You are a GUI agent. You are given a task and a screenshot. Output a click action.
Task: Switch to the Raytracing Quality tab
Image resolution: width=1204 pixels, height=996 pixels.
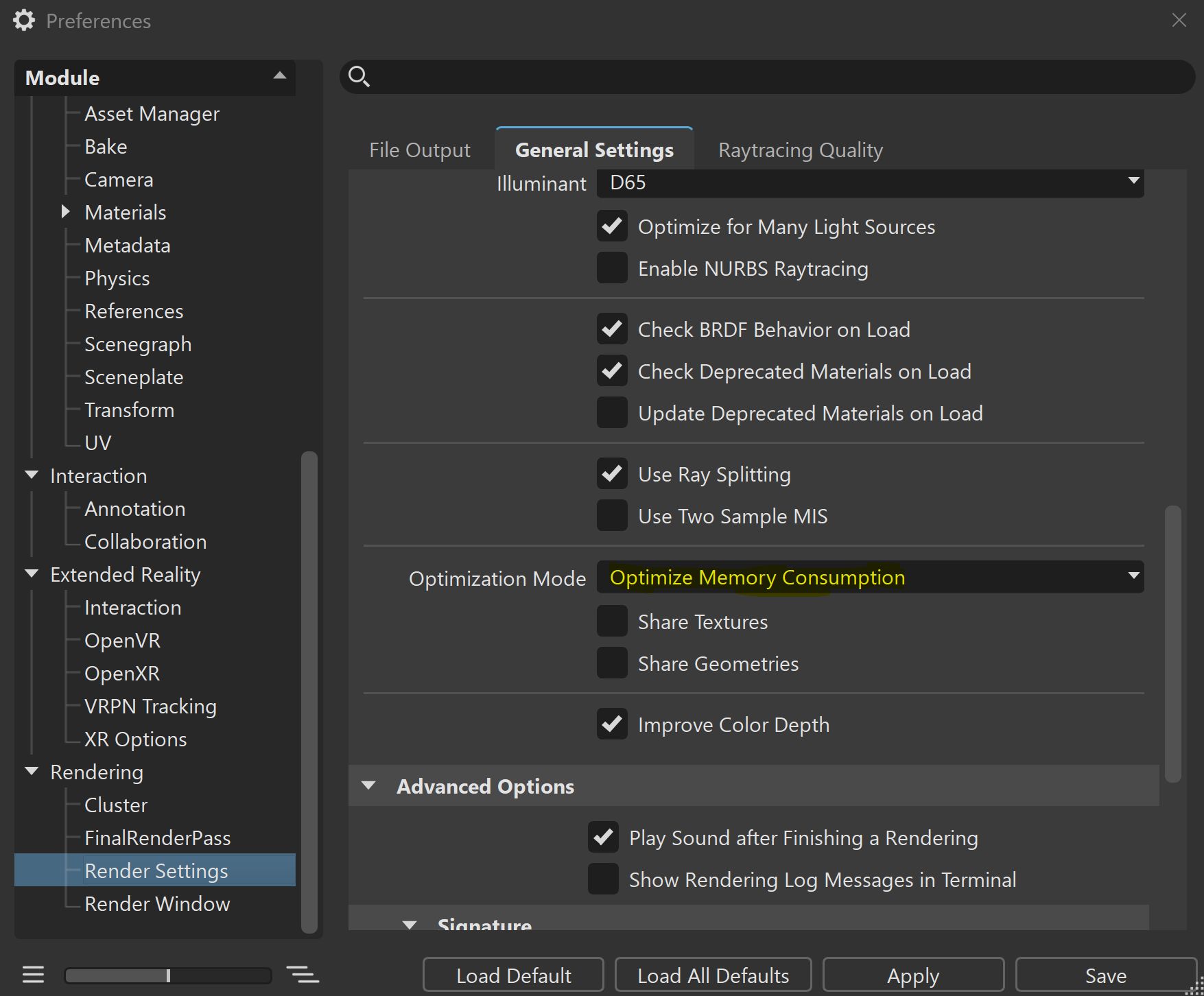click(801, 150)
